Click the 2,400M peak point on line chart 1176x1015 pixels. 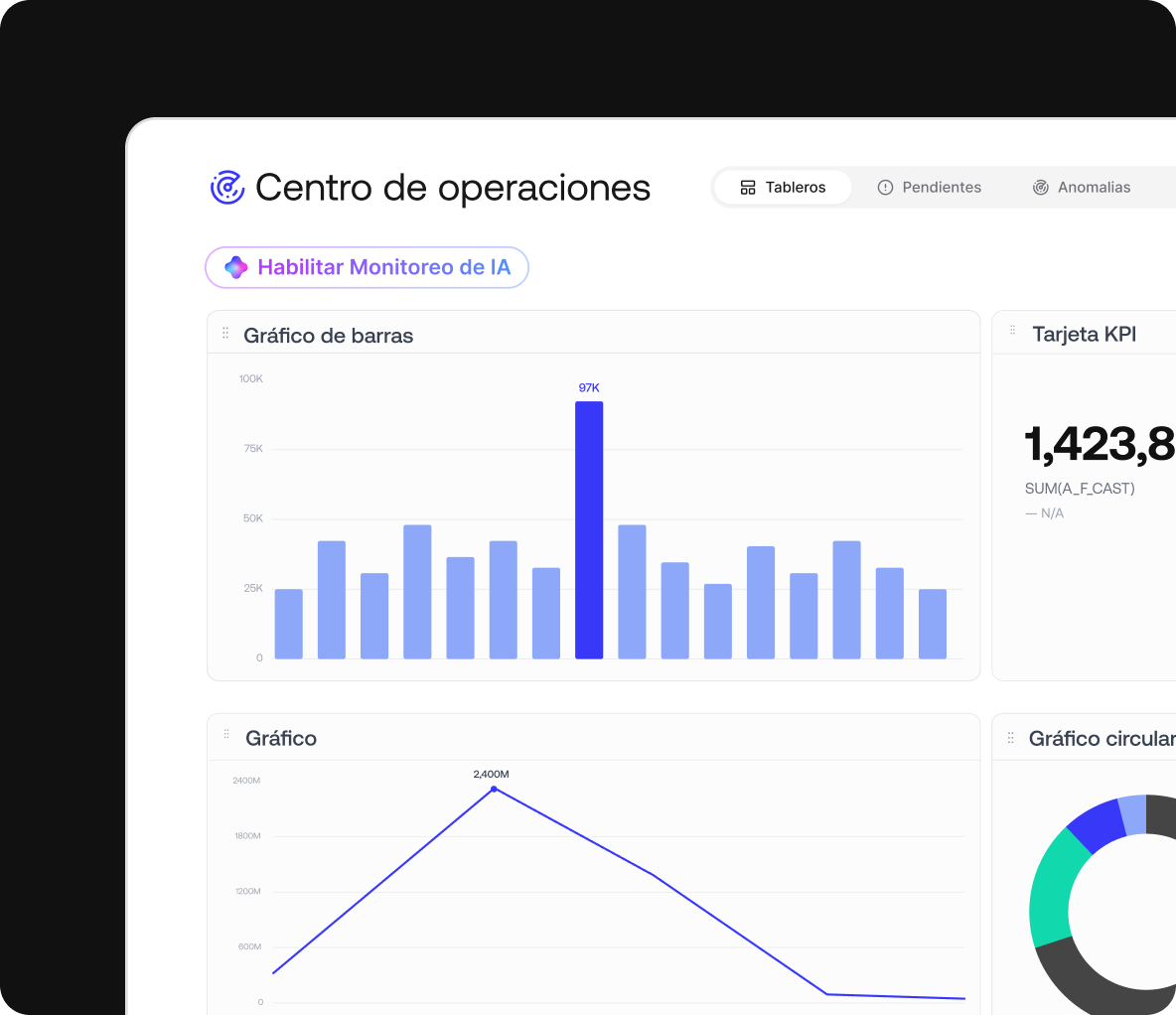[x=494, y=790]
